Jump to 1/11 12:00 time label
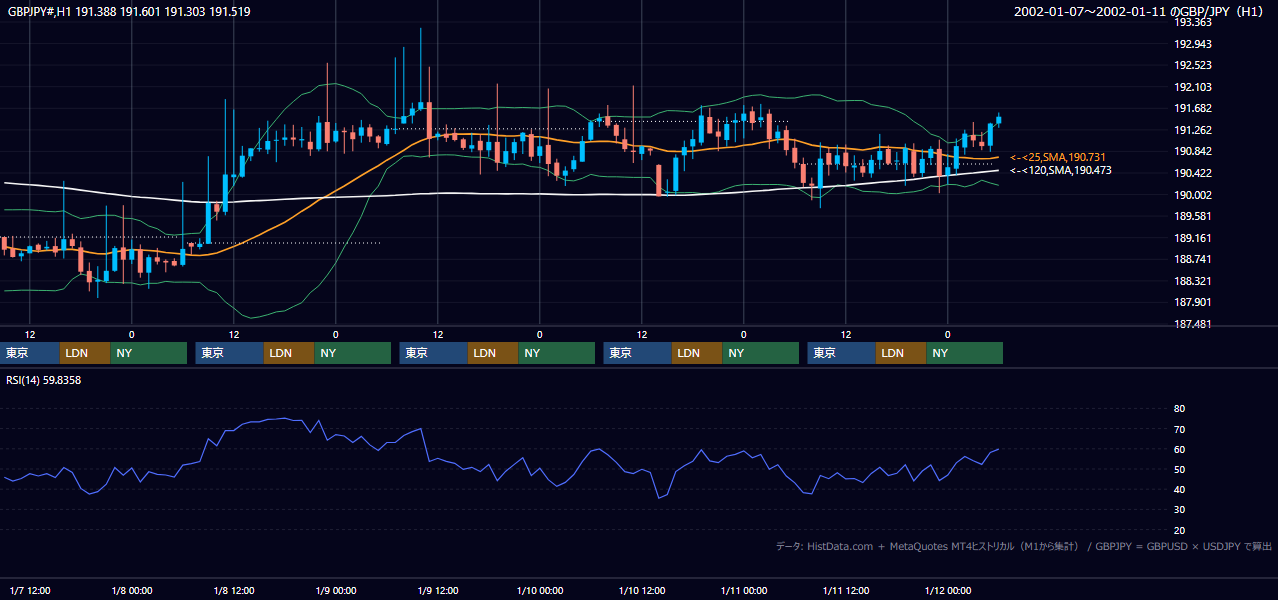The height and width of the screenshot is (600, 1278). 846,590
